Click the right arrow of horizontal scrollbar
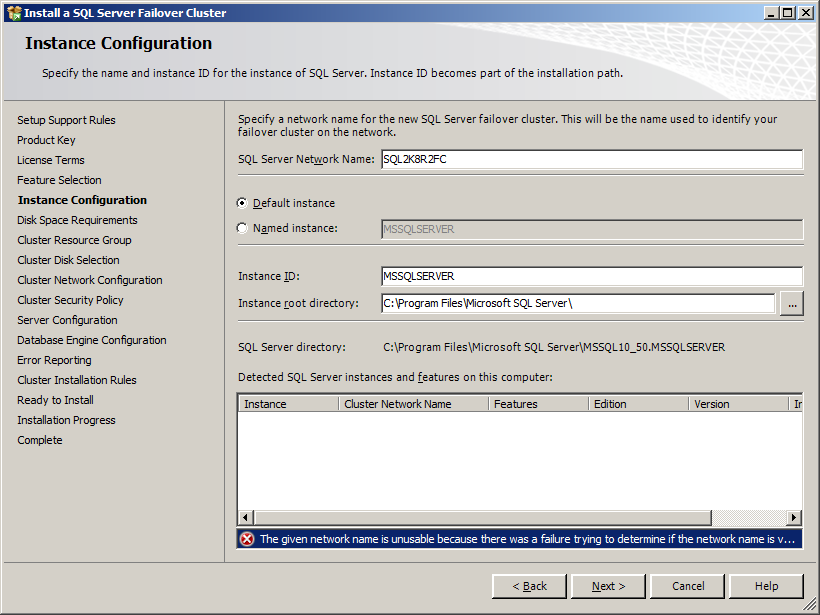 point(794,518)
